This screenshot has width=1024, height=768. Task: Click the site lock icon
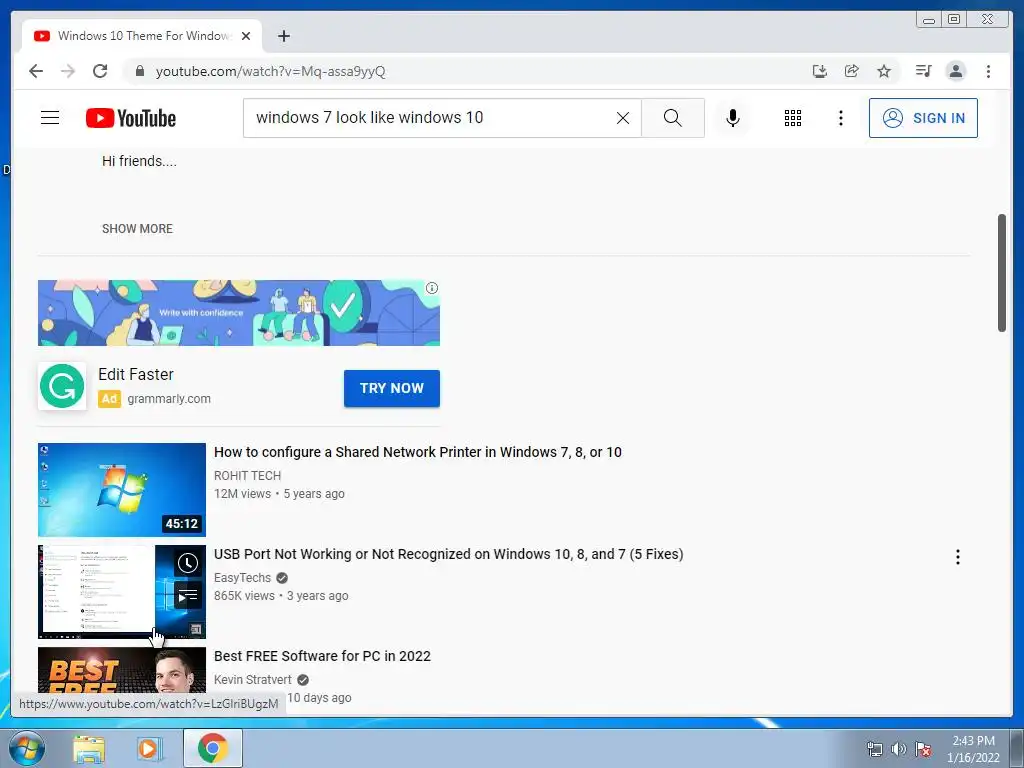tap(139, 71)
